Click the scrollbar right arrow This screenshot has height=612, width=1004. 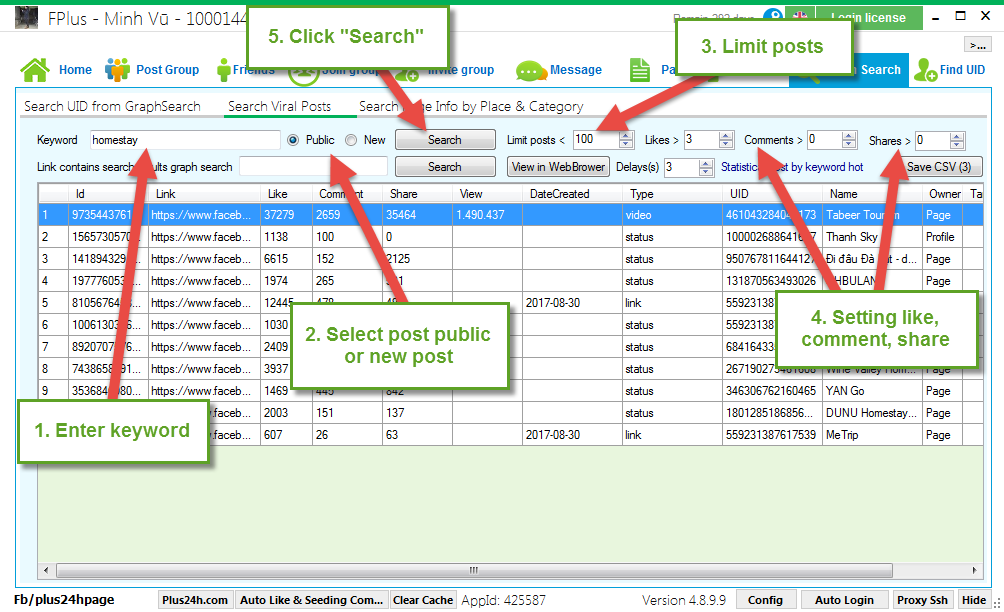point(975,570)
